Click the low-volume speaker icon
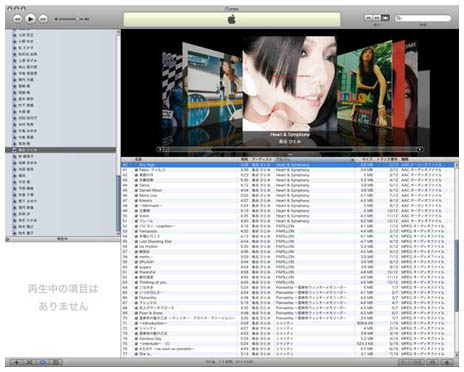464x372 pixels. (56, 19)
